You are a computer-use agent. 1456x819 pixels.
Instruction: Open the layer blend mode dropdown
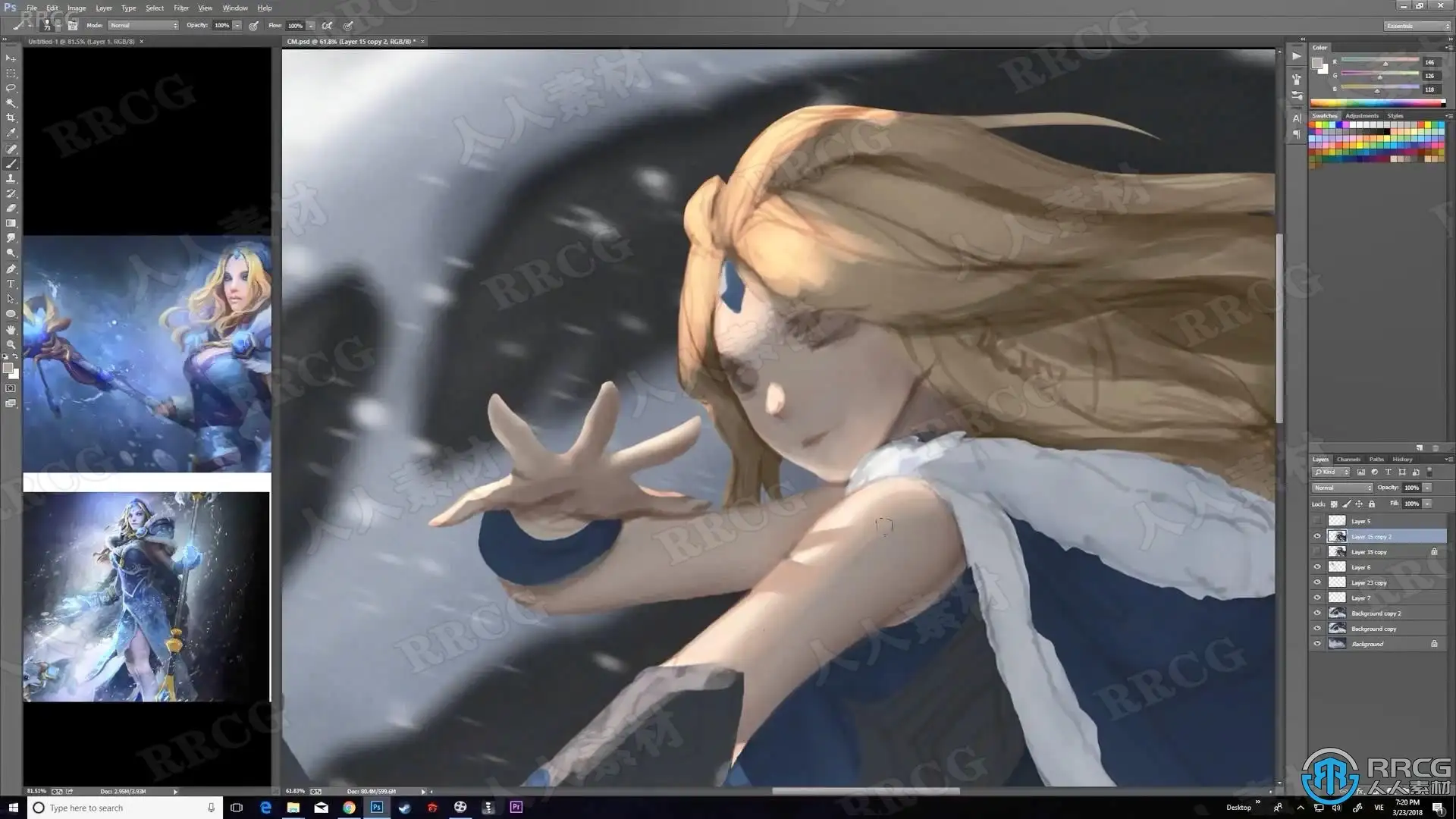tap(1341, 488)
